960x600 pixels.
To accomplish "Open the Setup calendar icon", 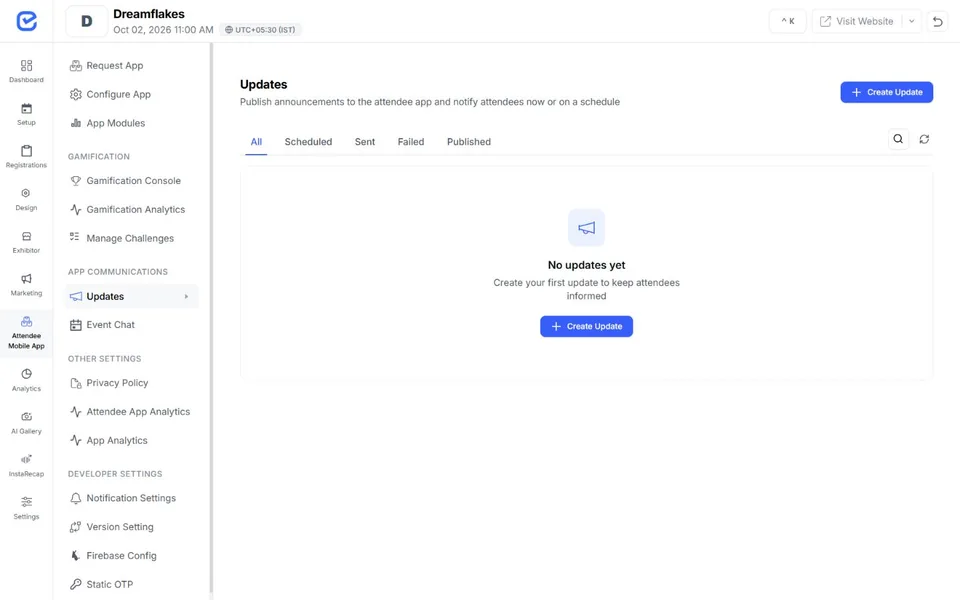I will pyautogui.click(x=26, y=108).
